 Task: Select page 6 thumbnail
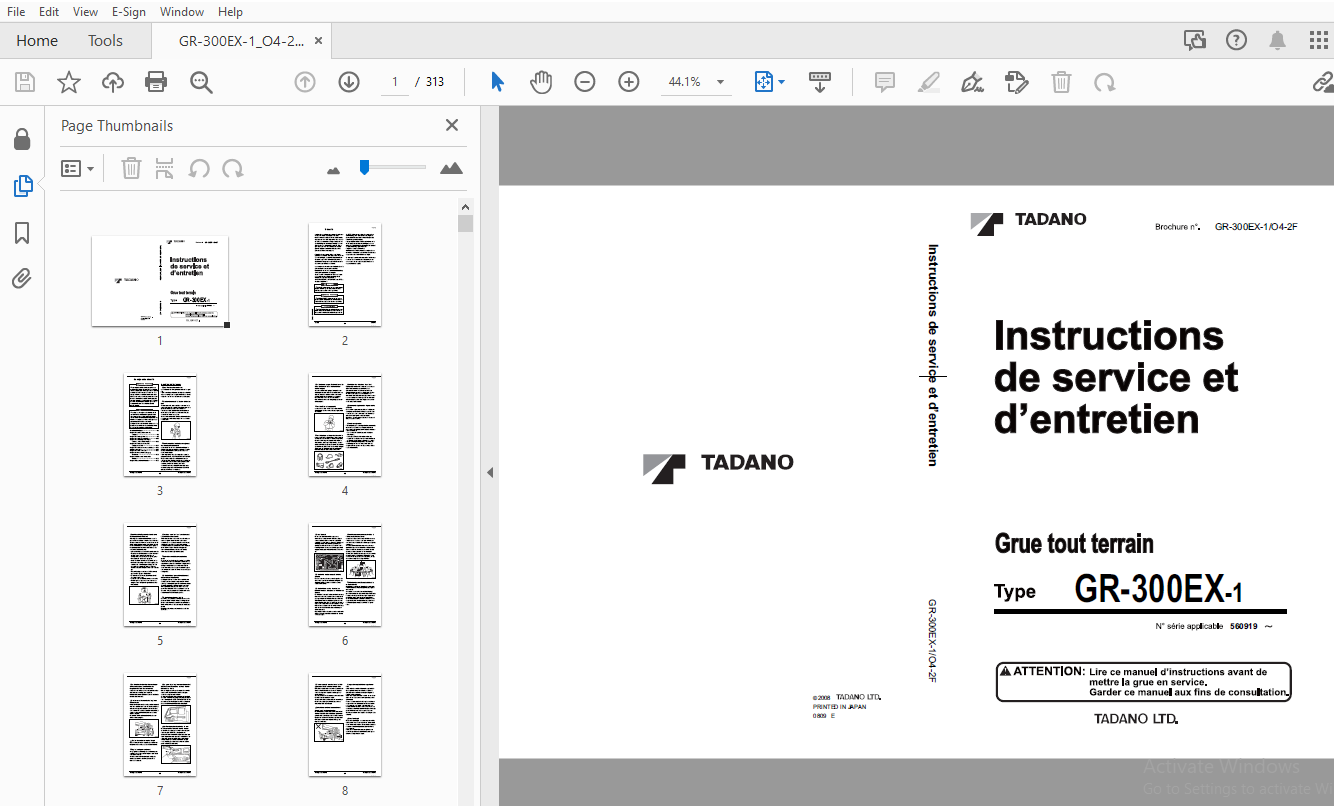345,575
